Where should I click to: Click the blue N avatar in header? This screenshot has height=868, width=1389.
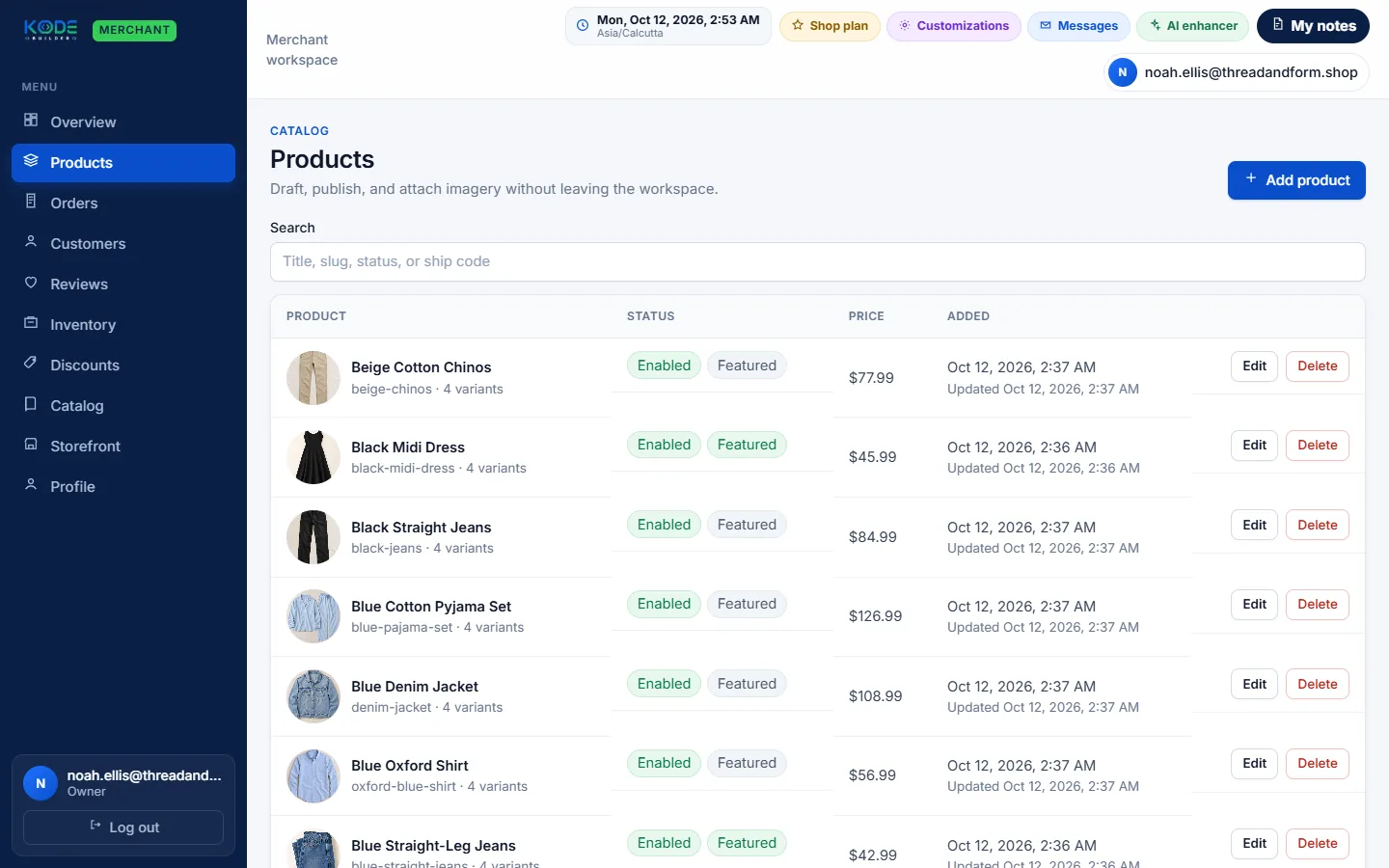click(x=1123, y=72)
